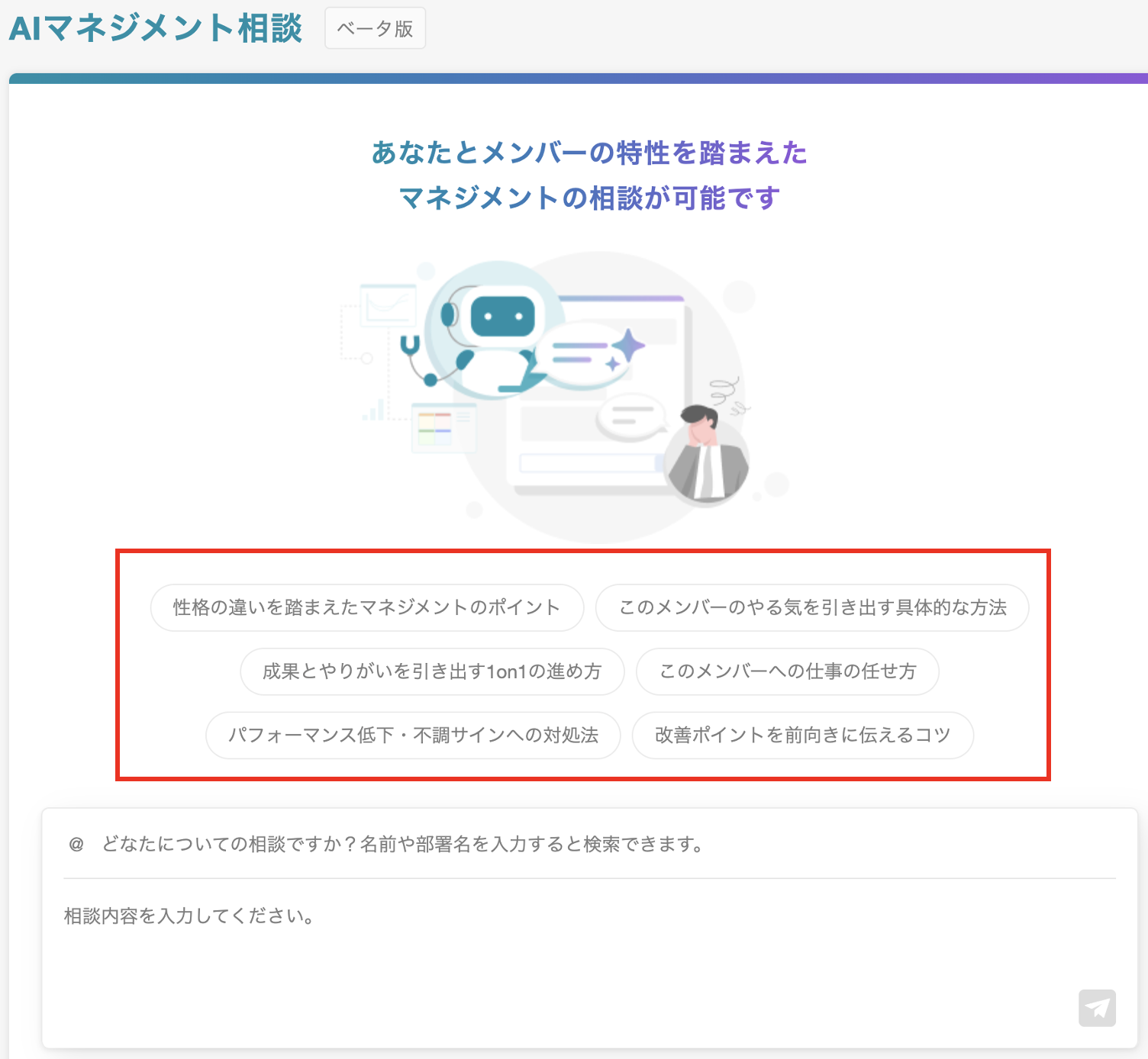This screenshot has width=1148, height=1059.
Task: Select the 性格の違いを踏まえたマネジメントのポイント suggestion
Action: click(x=366, y=607)
